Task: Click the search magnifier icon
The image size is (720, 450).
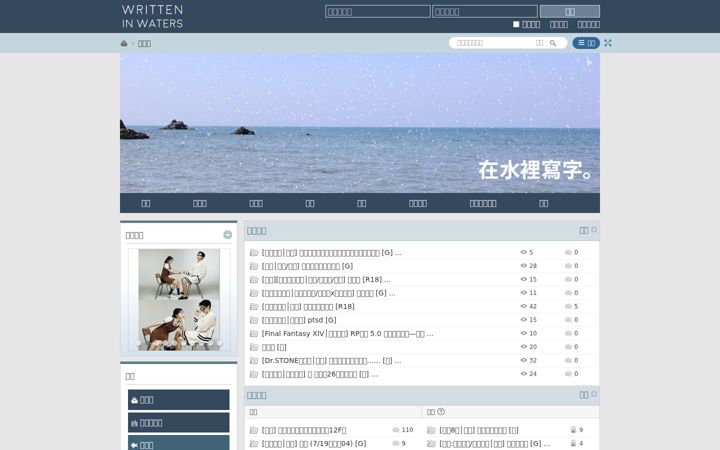Action: tap(553, 43)
